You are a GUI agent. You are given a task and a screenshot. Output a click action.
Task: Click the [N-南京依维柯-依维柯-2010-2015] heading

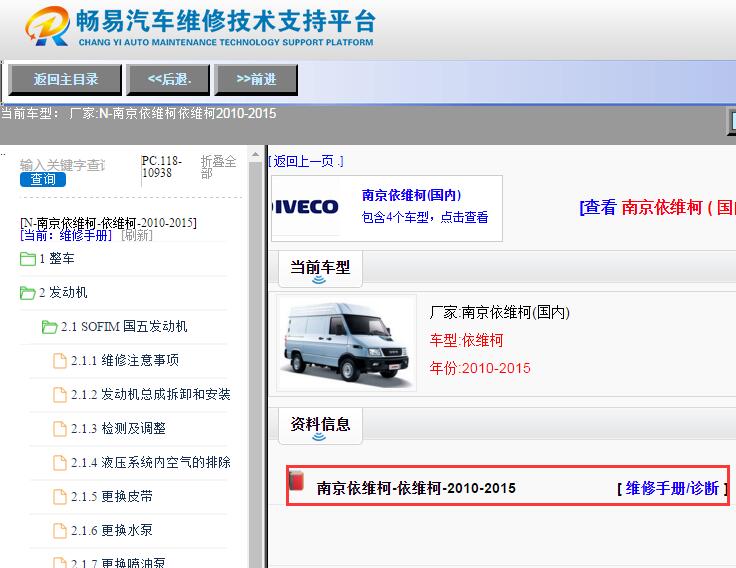[108, 223]
